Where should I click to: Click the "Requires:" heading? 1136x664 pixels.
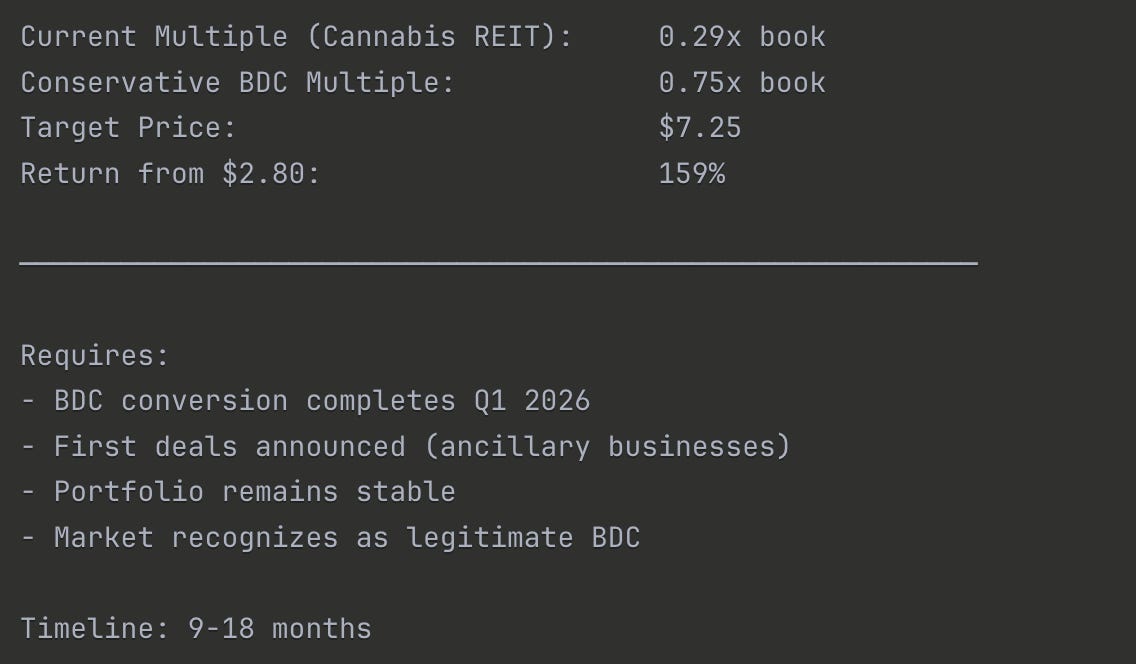pyautogui.click(x=95, y=356)
